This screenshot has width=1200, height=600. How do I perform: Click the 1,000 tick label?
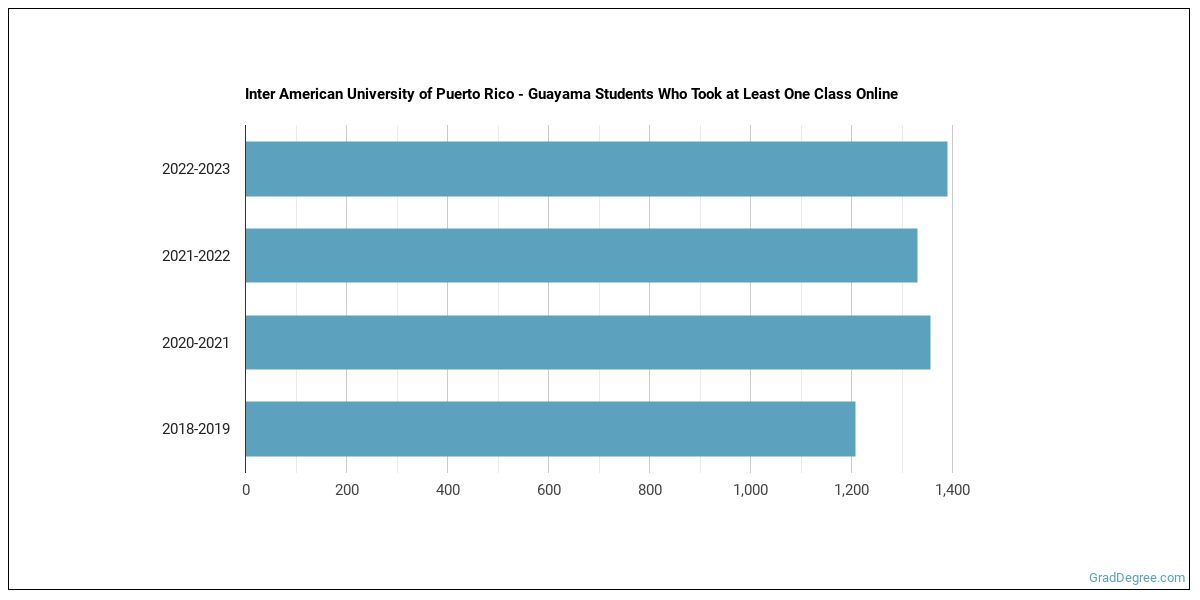point(750,490)
